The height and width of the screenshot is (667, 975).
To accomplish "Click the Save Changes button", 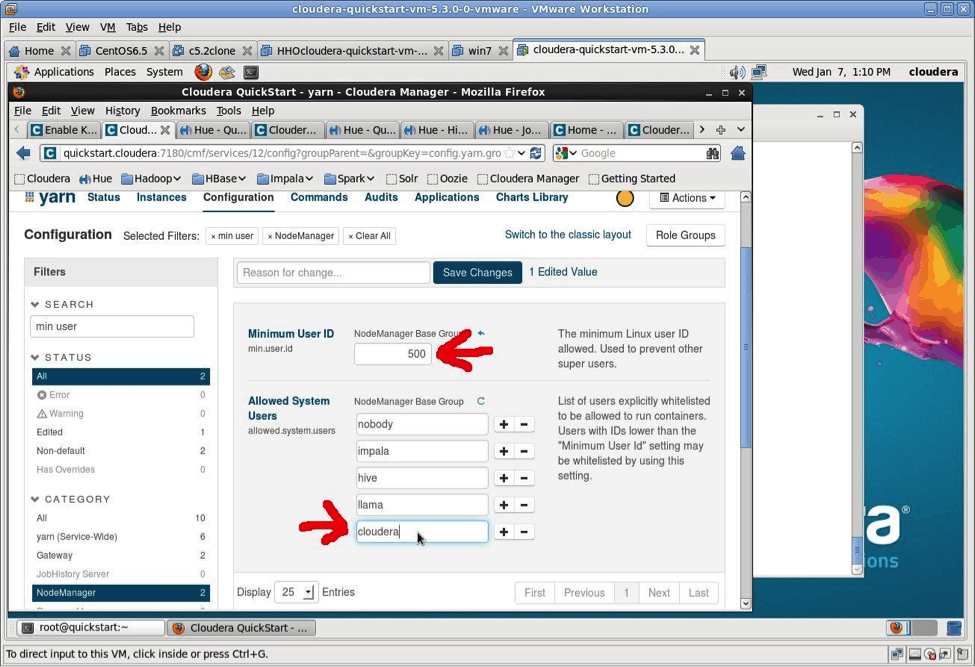I will (477, 272).
